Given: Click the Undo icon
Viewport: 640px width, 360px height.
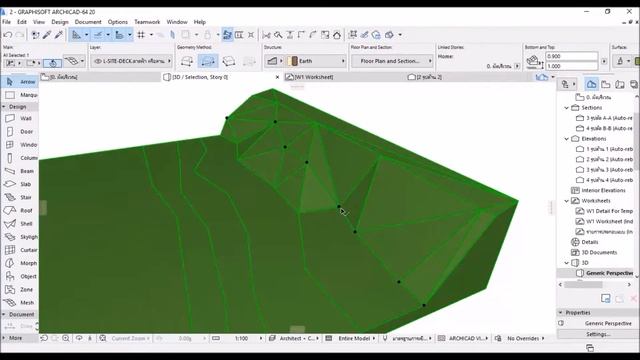Looking at the screenshot, I should click(x=7, y=35).
